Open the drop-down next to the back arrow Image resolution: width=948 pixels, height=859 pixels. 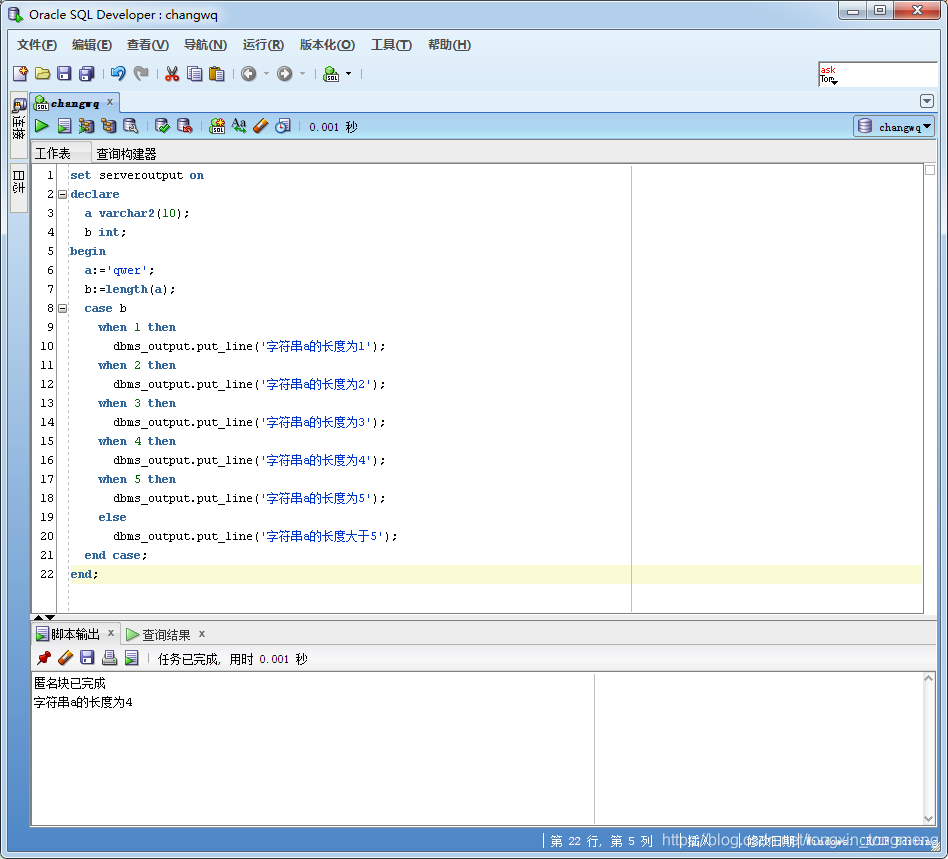click(x=266, y=74)
